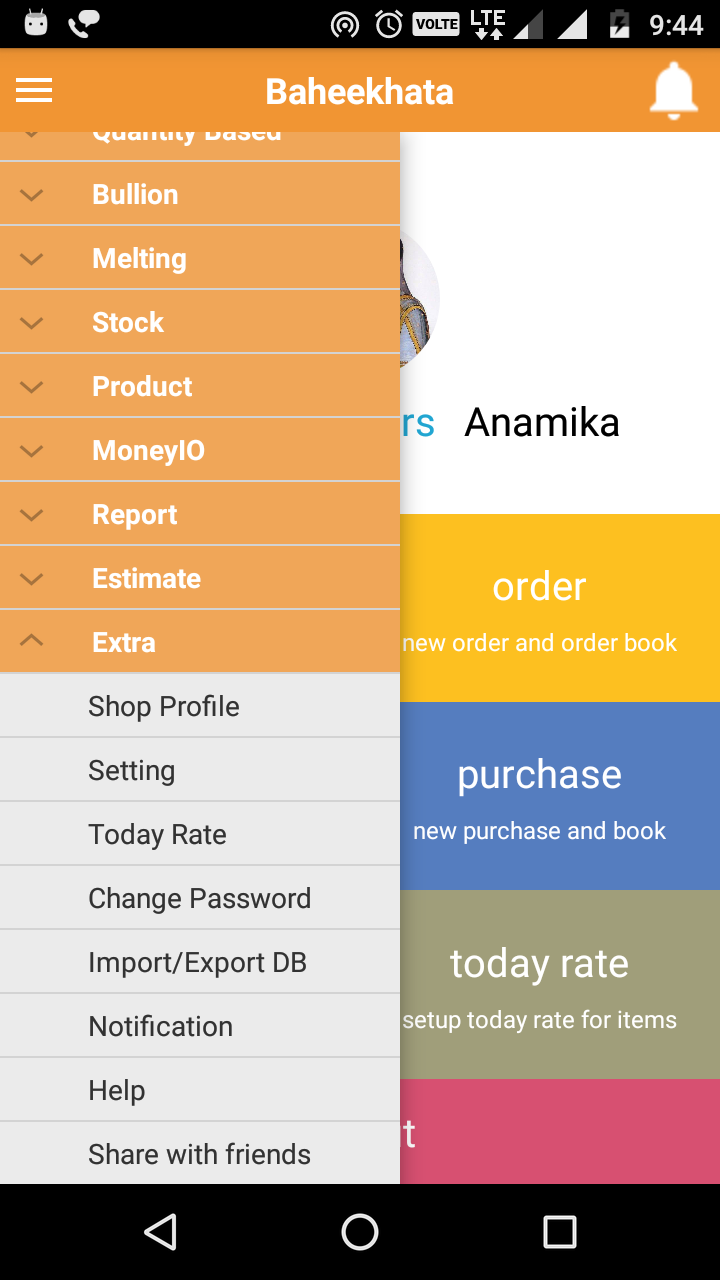Tap the blue purchase tile
720x1280 pixels.
pyautogui.click(x=560, y=796)
